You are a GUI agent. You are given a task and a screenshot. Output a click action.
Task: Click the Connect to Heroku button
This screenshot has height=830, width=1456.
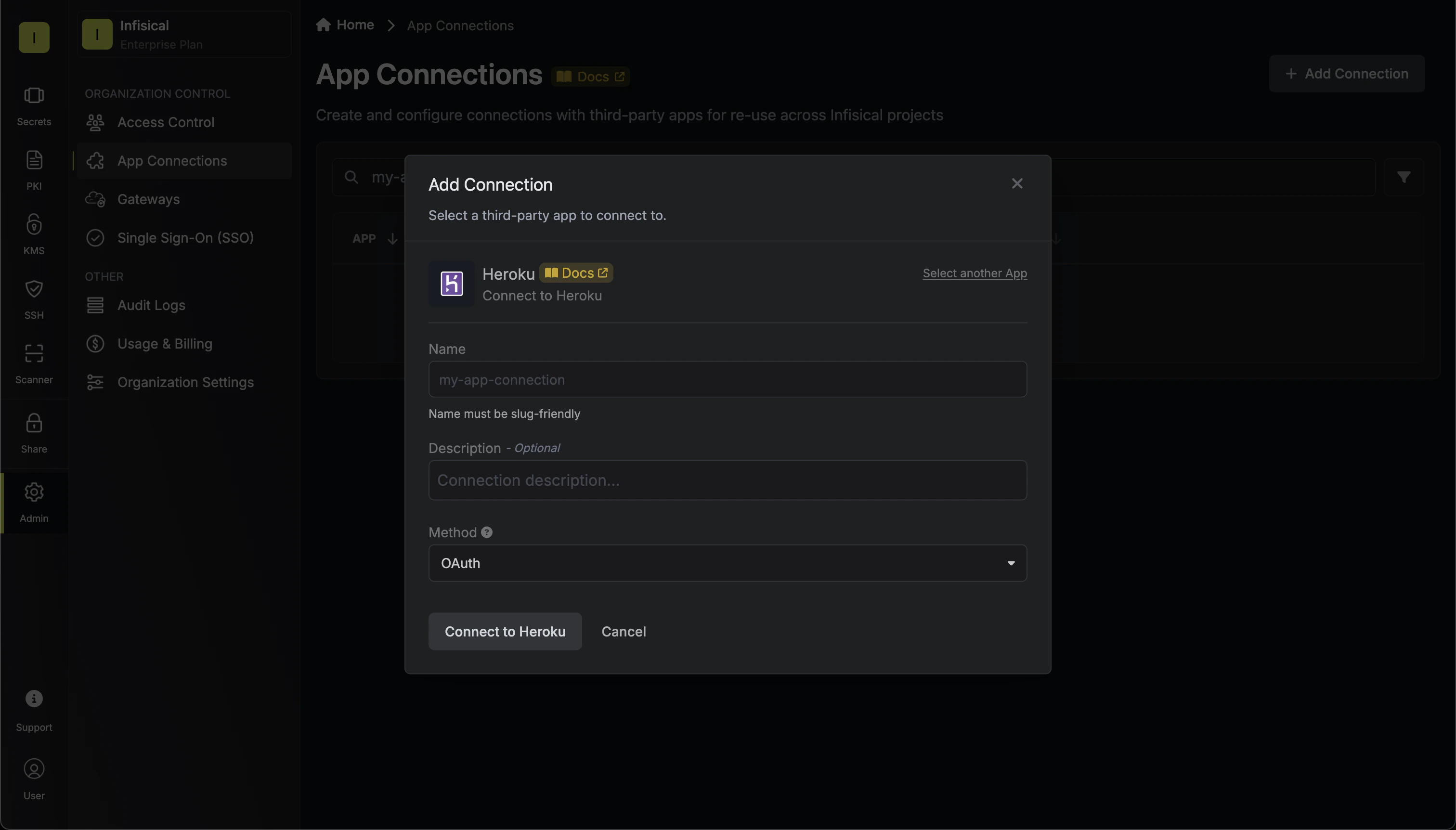505,632
